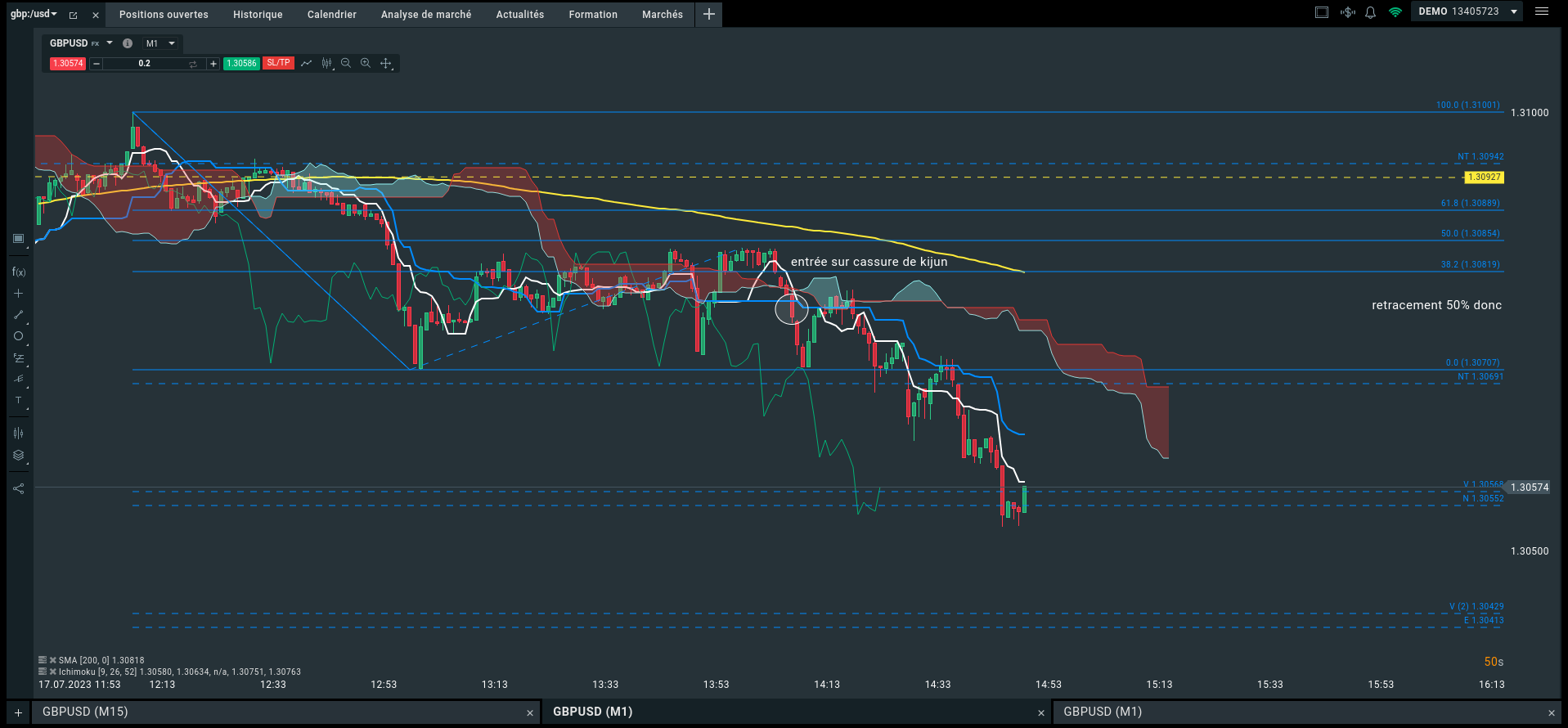Remove the SMA indicator with its X

coord(53,660)
